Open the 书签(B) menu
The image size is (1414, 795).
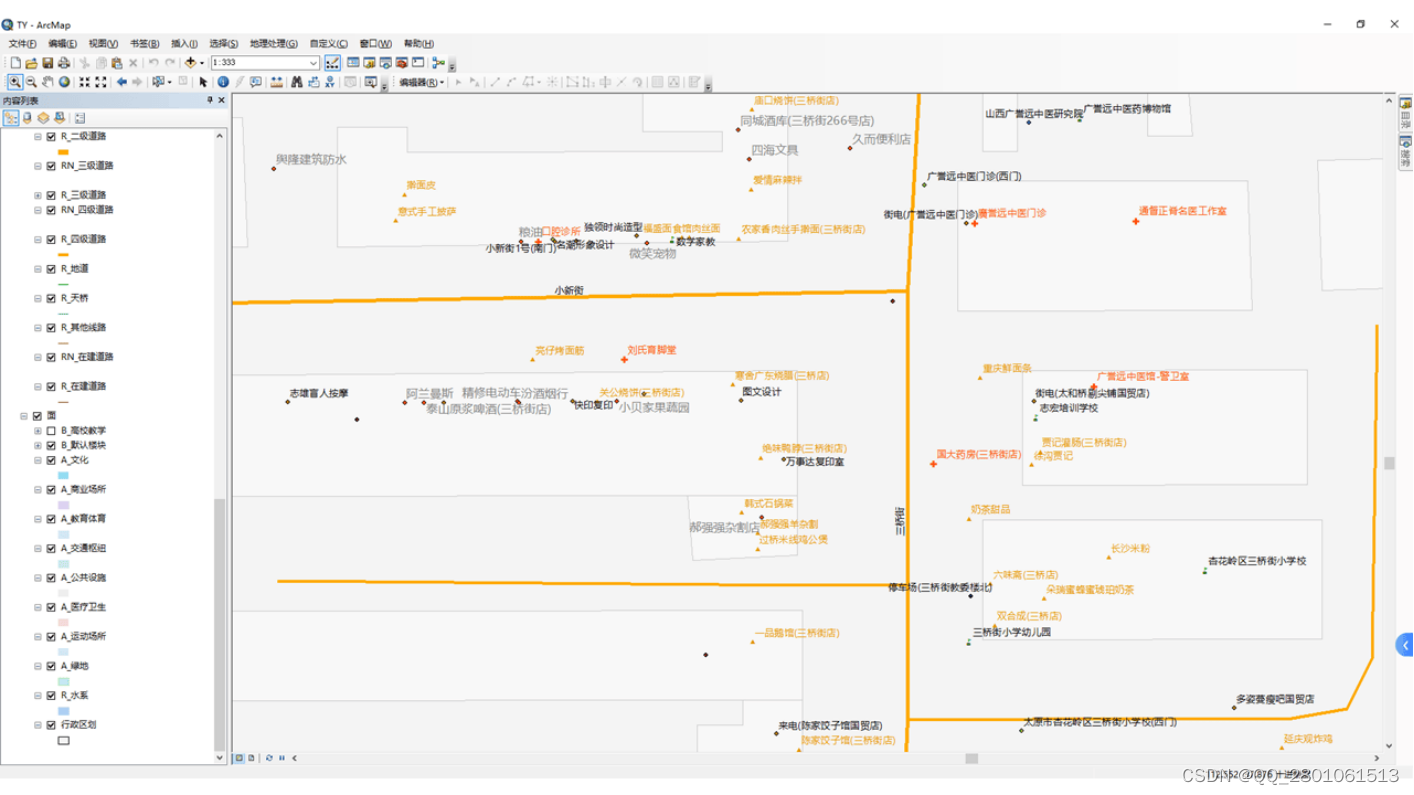click(x=144, y=44)
